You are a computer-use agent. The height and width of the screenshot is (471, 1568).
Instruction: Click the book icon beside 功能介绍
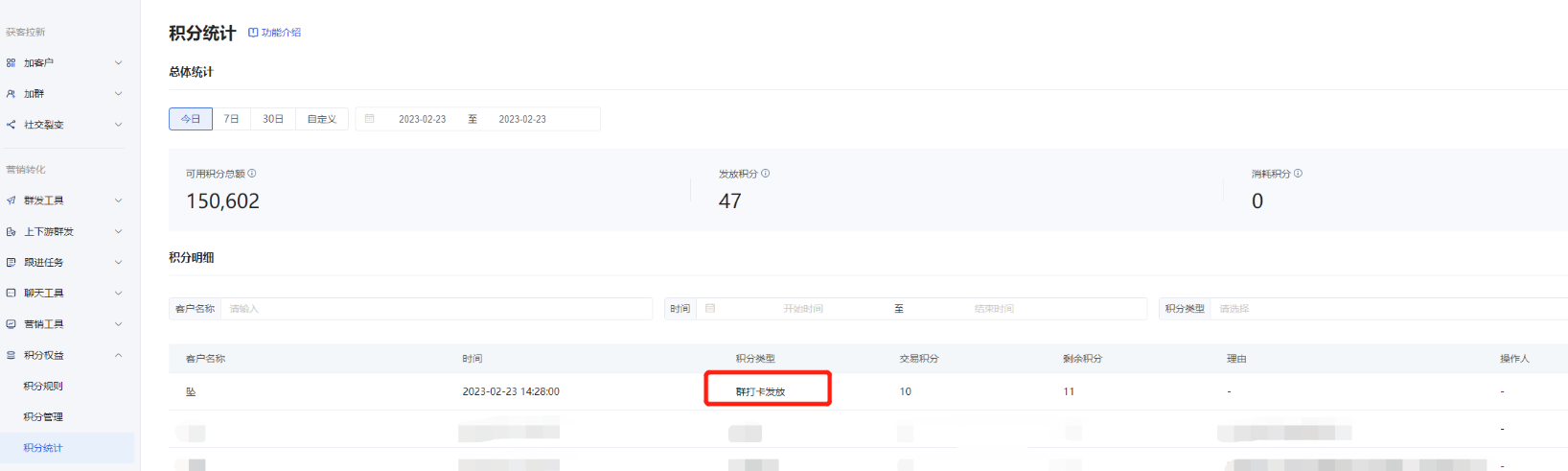(x=253, y=33)
